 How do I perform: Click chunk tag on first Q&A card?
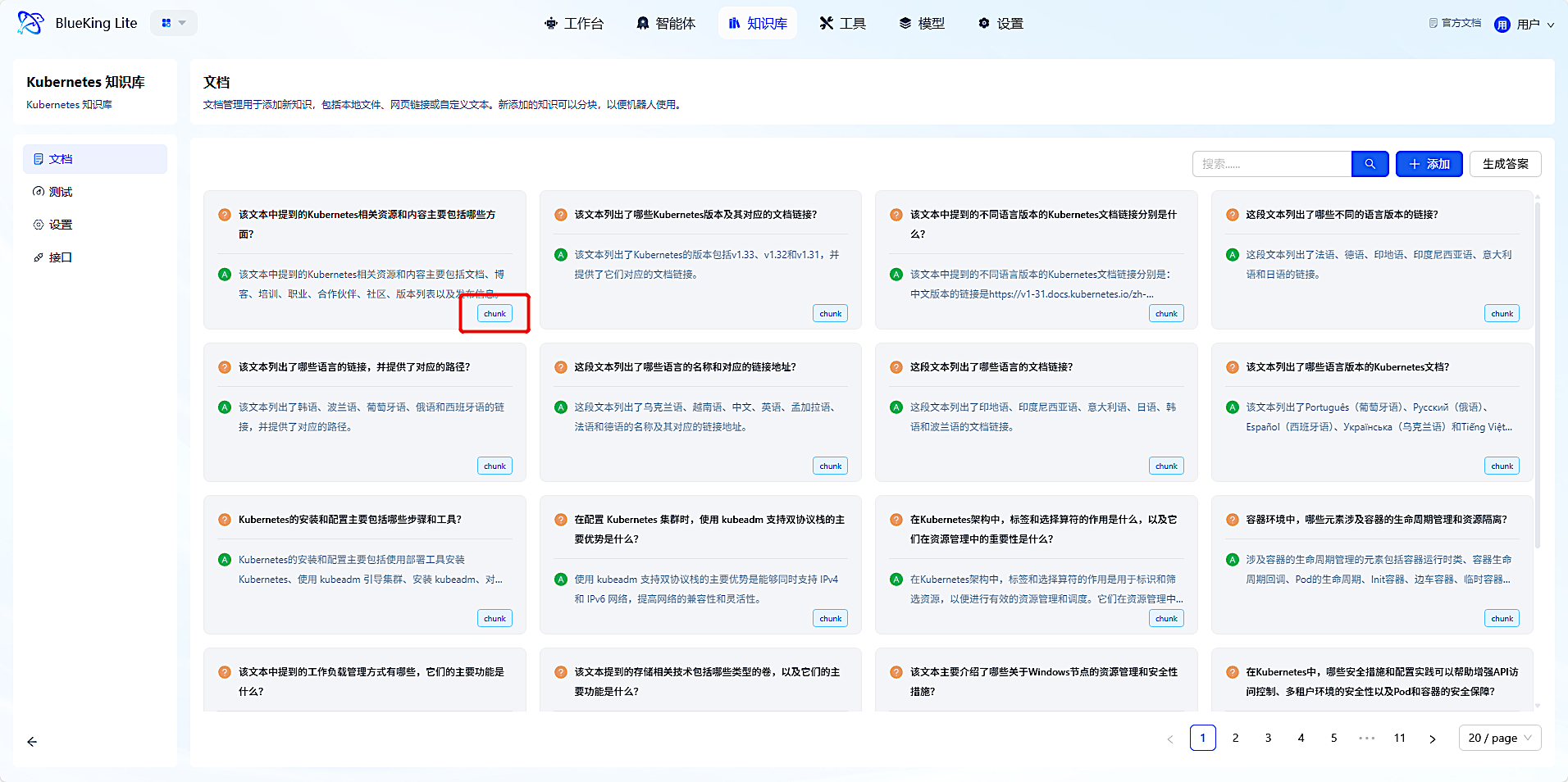click(x=495, y=314)
